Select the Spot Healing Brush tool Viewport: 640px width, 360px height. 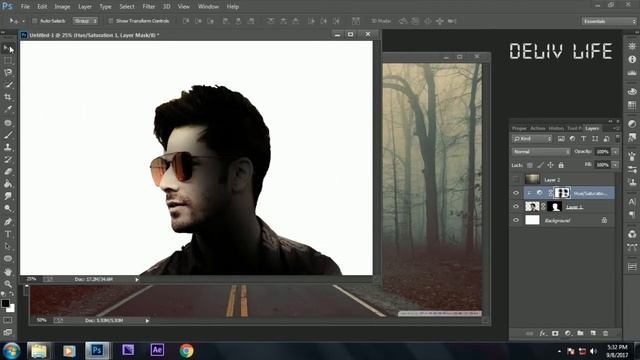click(x=8, y=122)
